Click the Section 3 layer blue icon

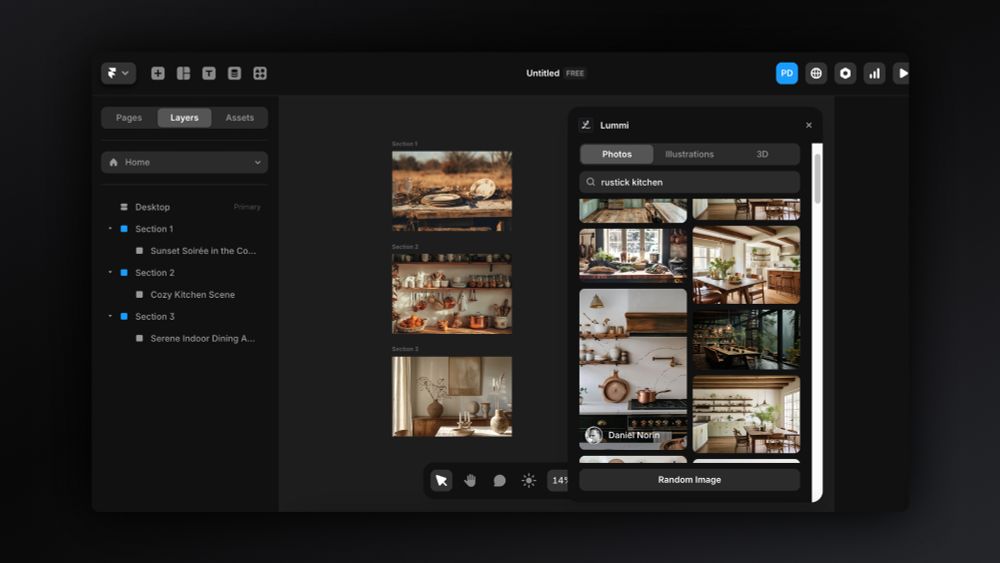pyautogui.click(x=124, y=317)
